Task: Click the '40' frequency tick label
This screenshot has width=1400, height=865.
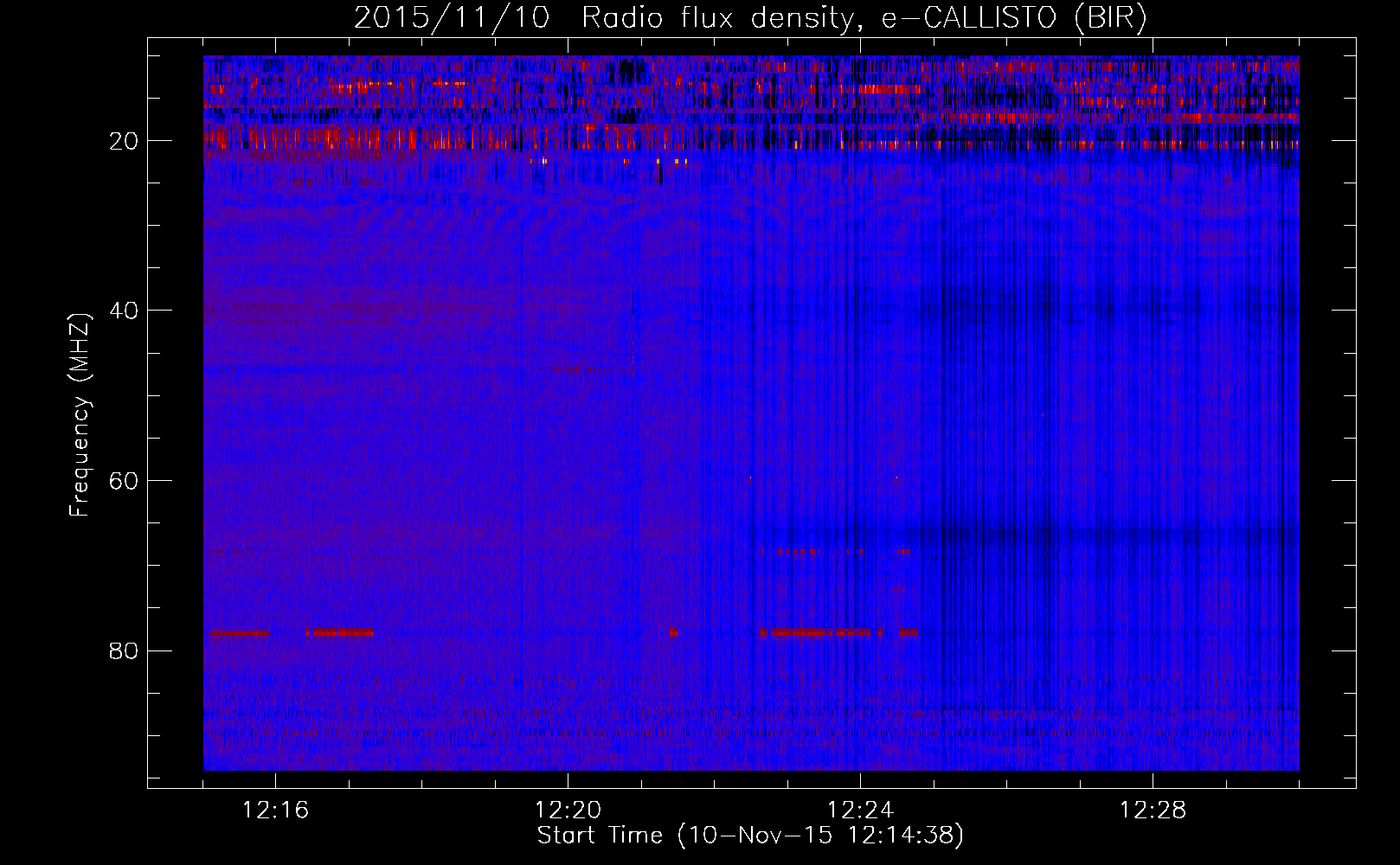Action: 124,310
